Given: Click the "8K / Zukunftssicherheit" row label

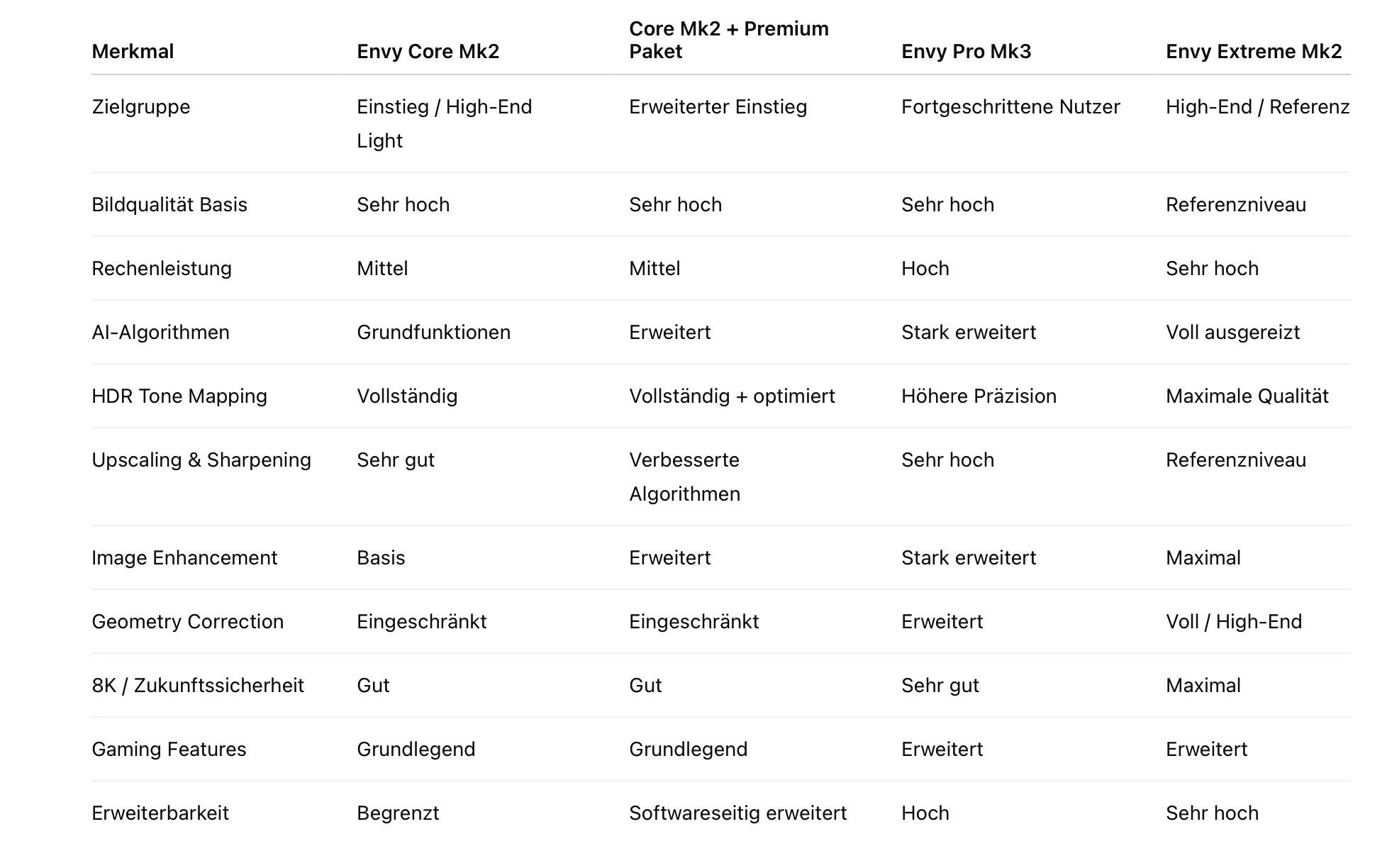Looking at the screenshot, I should [198, 685].
